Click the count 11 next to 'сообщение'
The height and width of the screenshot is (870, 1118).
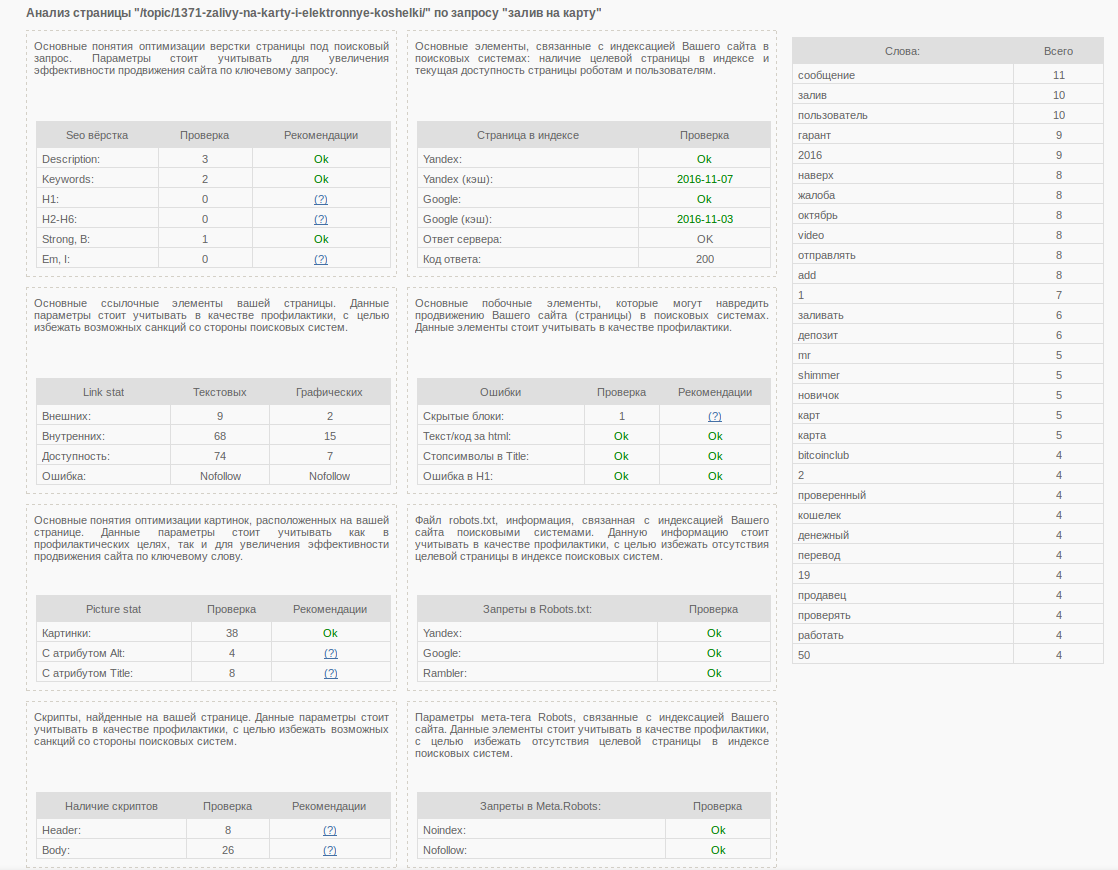pos(1059,75)
